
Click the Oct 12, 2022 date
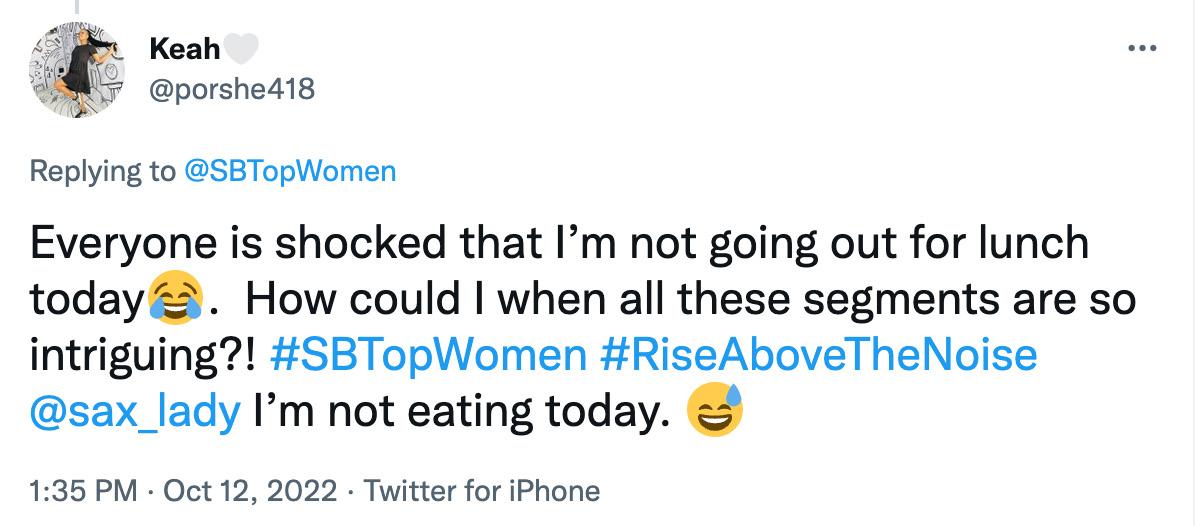coord(230,491)
